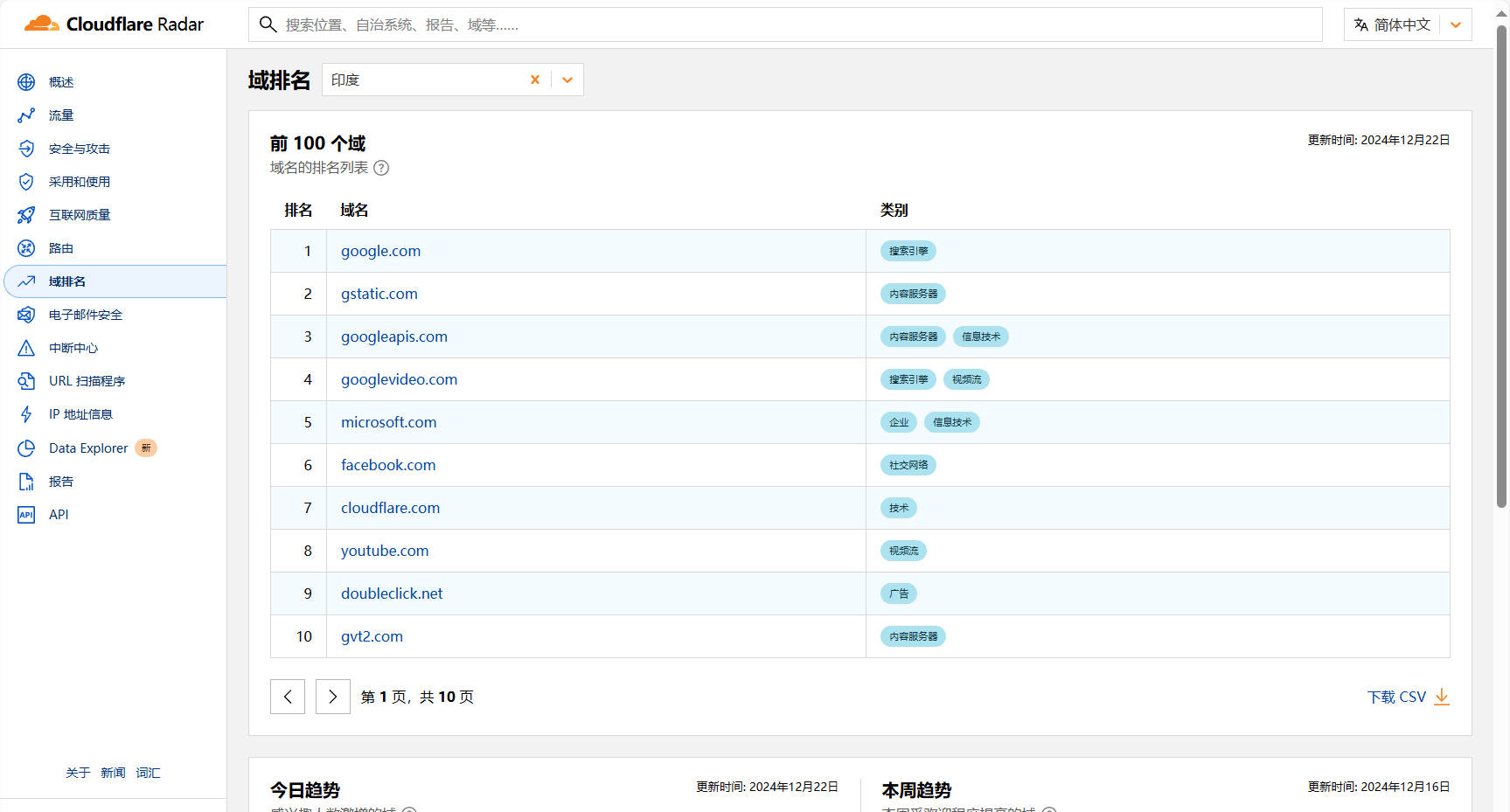Open the google.com domain link
The width and height of the screenshot is (1510, 812).
(x=380, y=251)
